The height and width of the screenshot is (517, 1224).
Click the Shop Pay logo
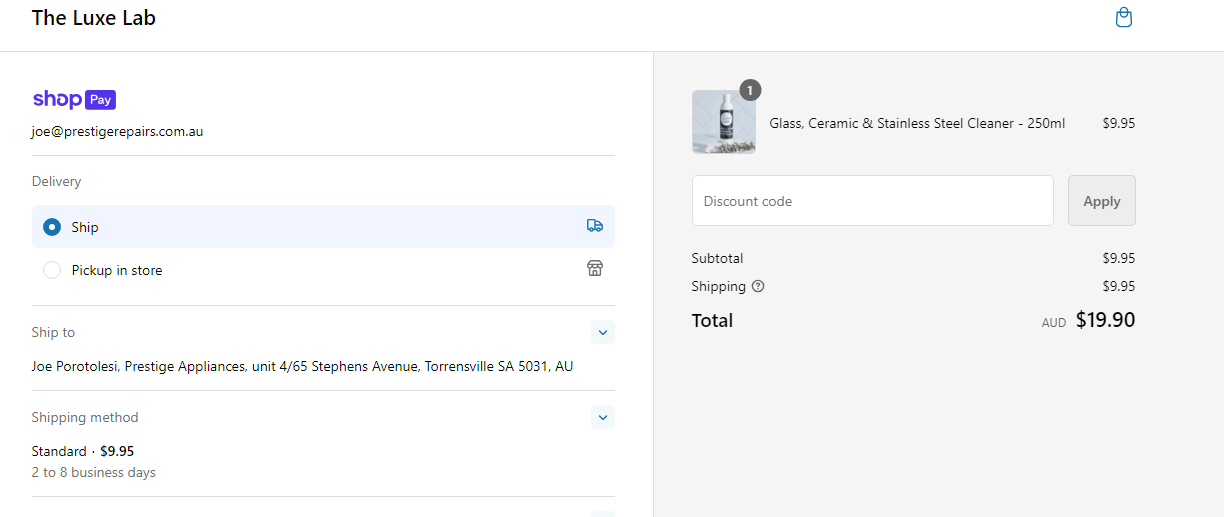tap(74, 99)
